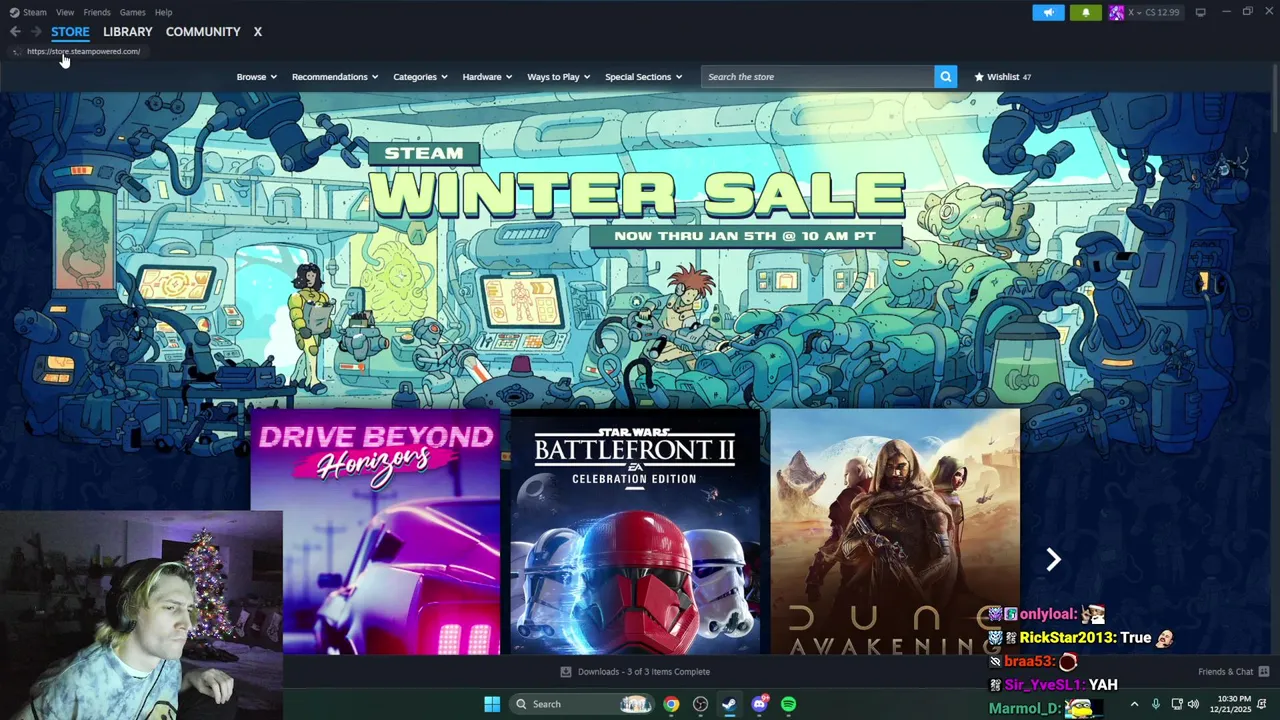The width and height of the screenshot is (1280, 720).
Task: Open the green notifications bell
Action: tap(1086, 12)
